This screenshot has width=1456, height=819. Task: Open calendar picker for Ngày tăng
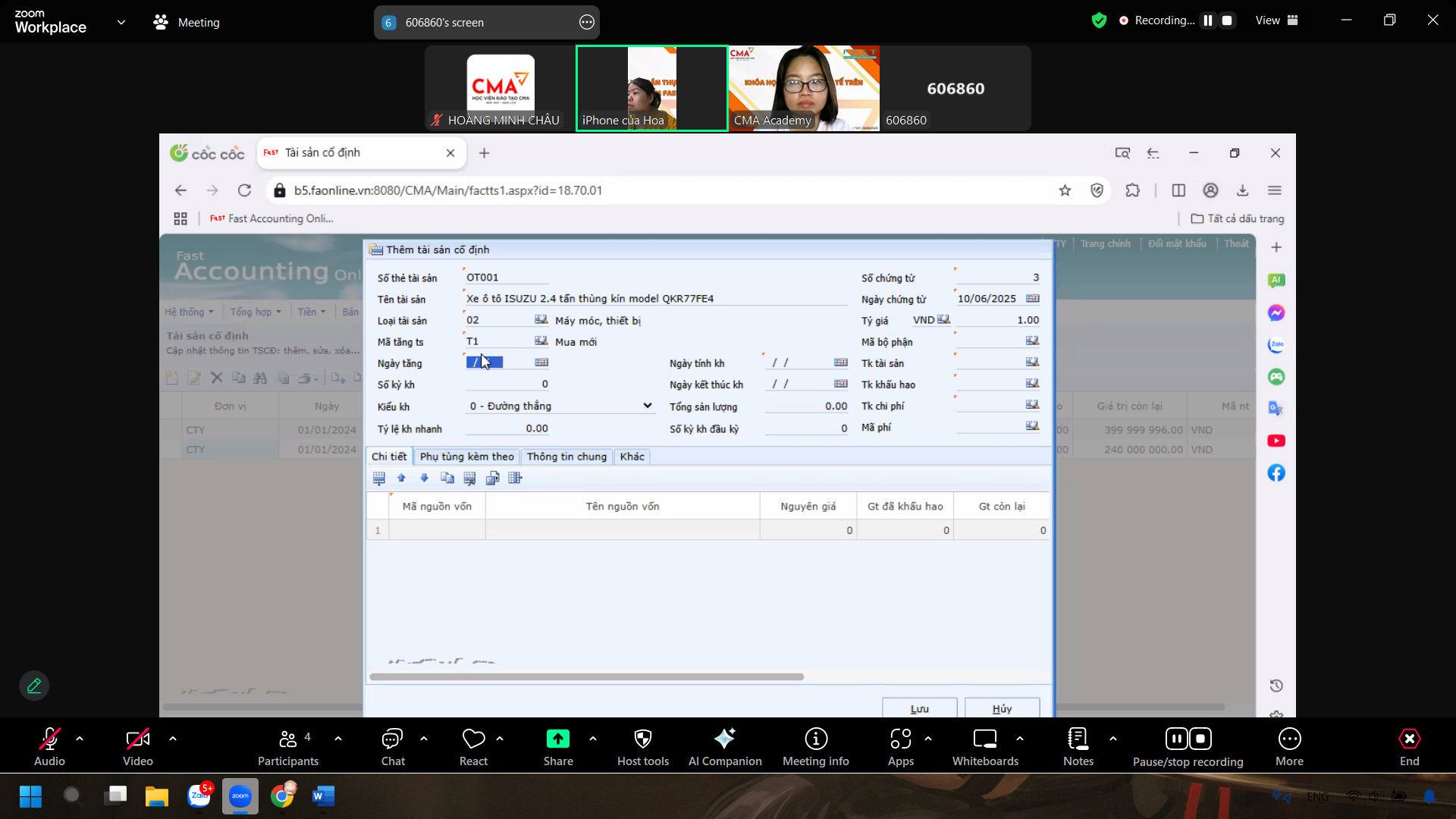point(541,362)
